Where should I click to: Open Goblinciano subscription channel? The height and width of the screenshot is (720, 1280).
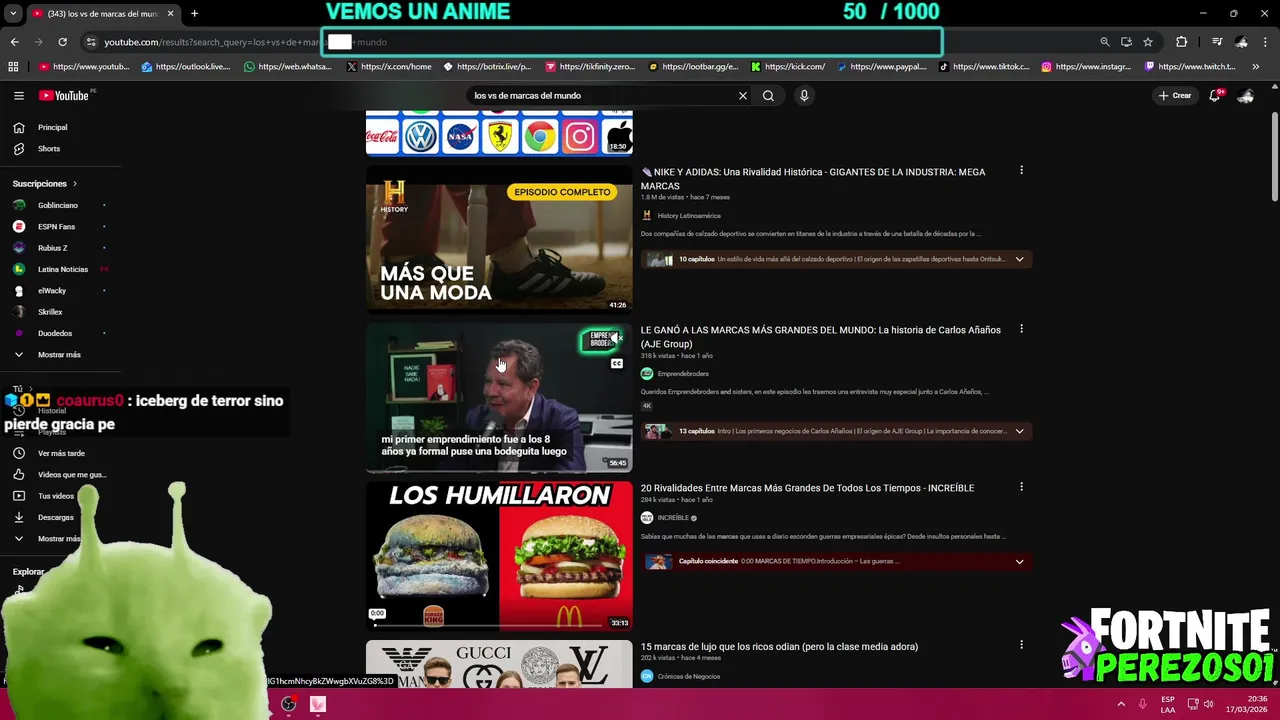[60, 205]
